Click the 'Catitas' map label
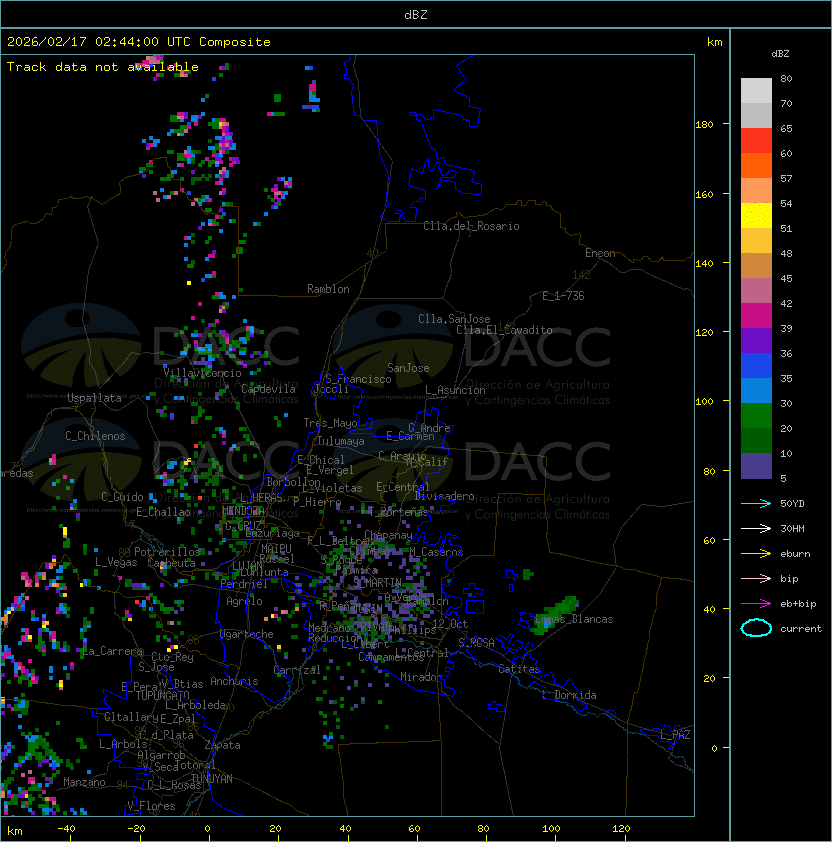 point(519,669)
